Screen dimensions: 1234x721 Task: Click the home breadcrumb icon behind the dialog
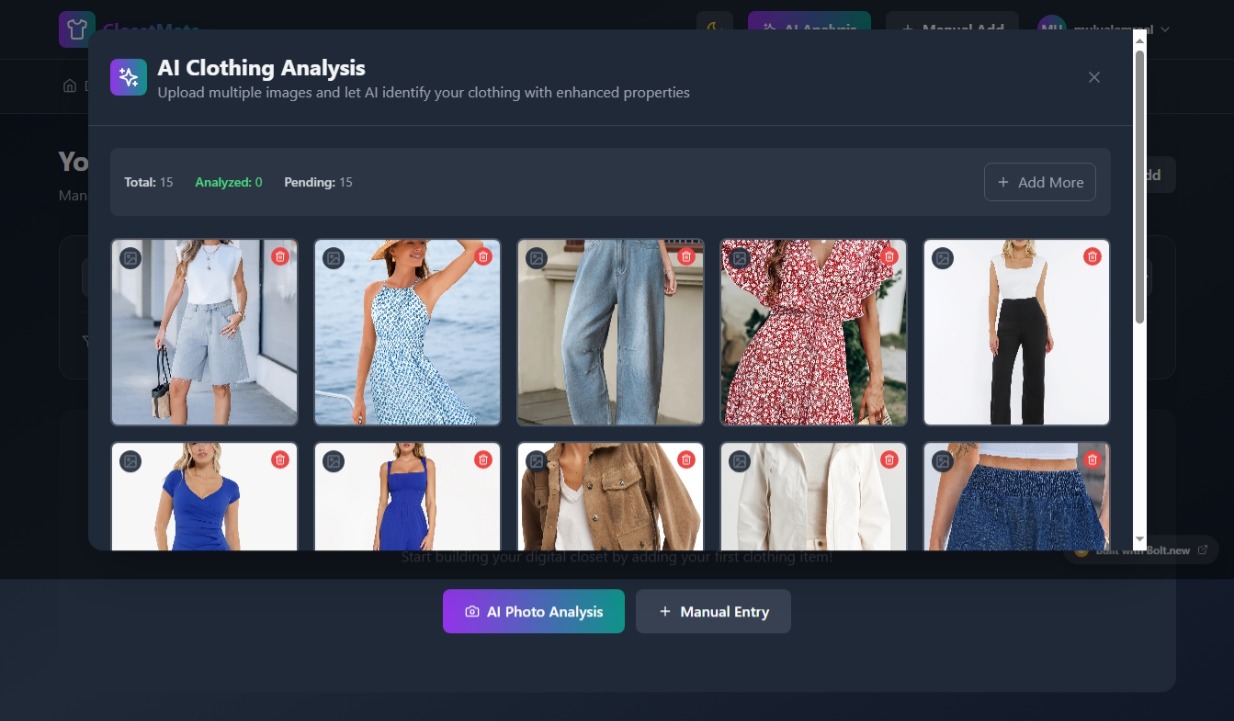coord(69,86)
